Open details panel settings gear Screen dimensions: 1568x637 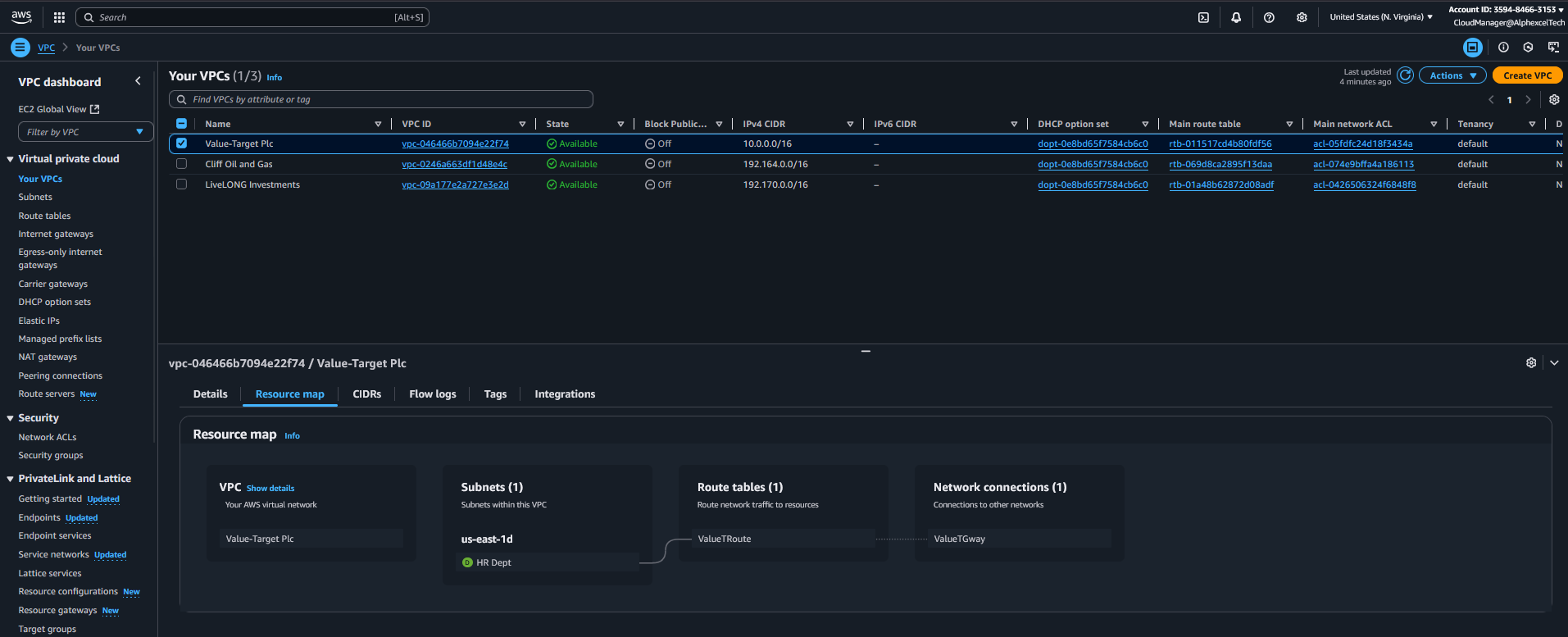1531,362
